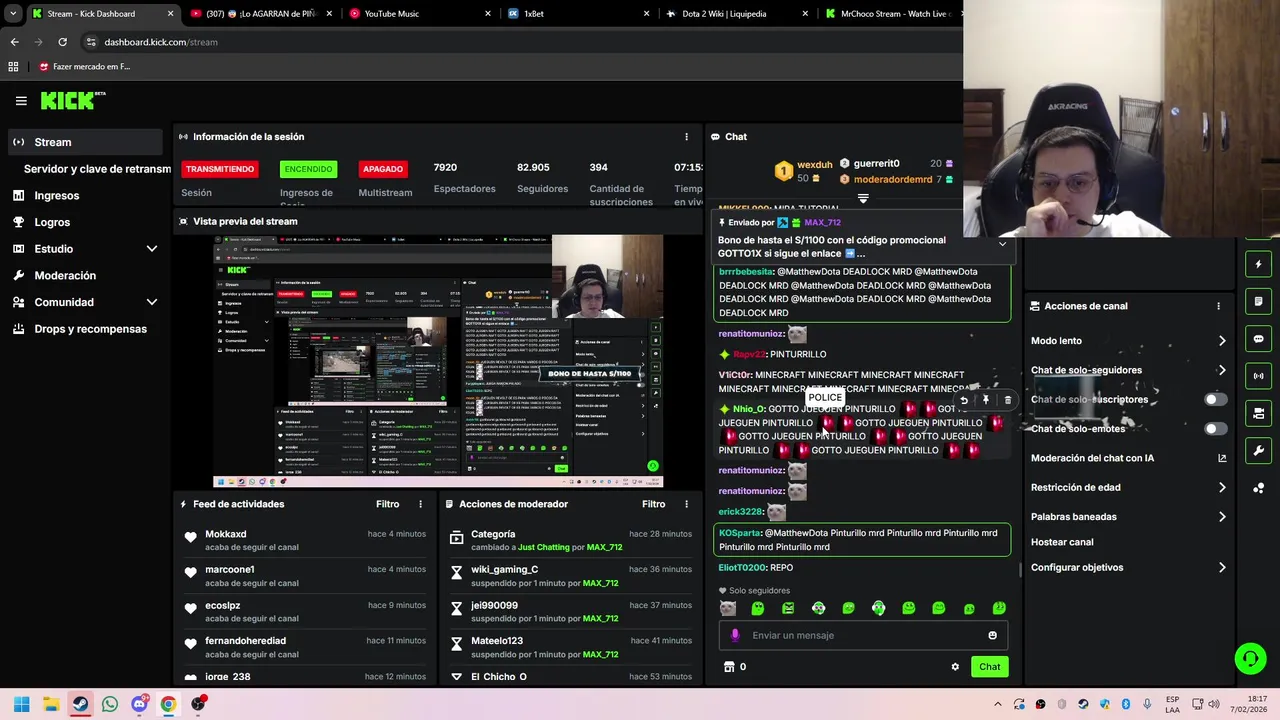Image resolution: width=1280 pixels, height=720 pixels.
Task: Open Windows Start menu
Action: pyautogui.click(x=21, y=704)
